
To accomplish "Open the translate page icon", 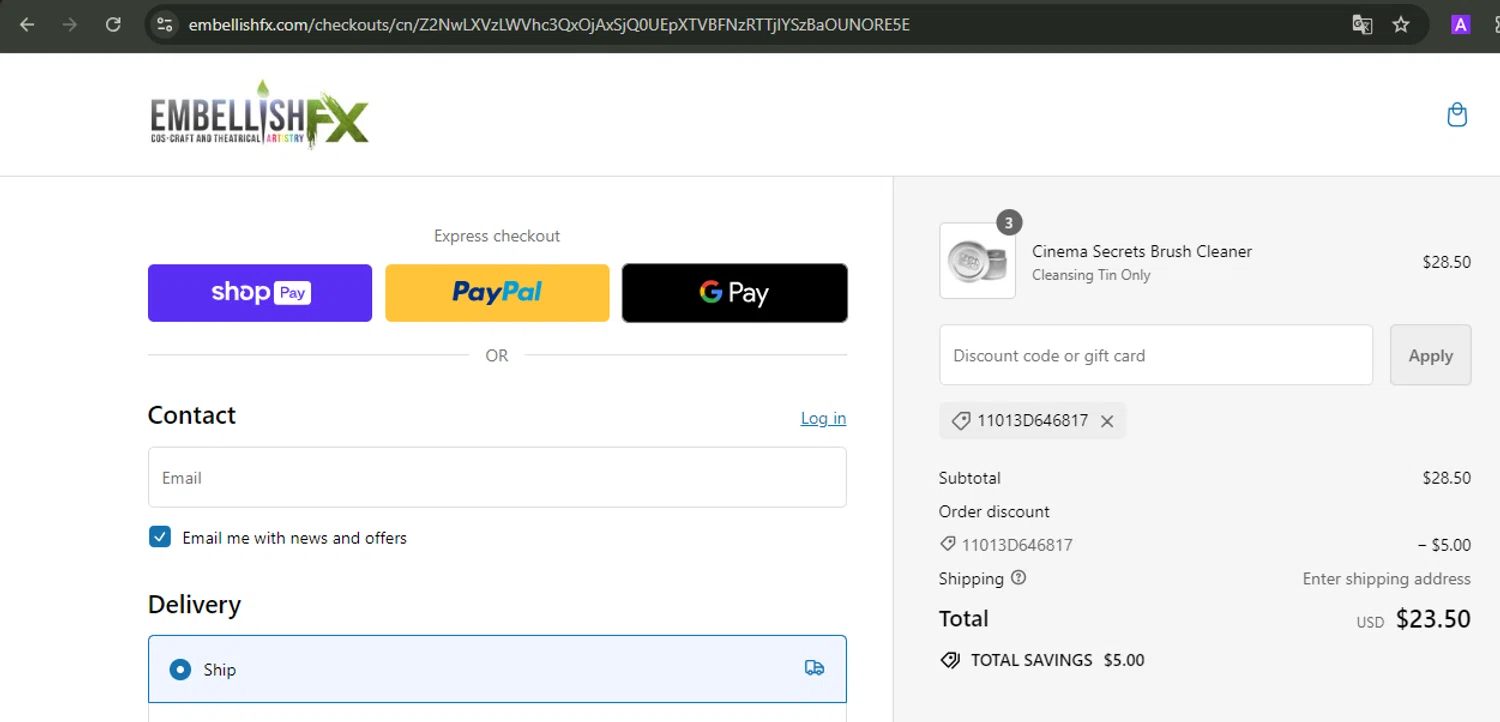I will point(1362,25).
